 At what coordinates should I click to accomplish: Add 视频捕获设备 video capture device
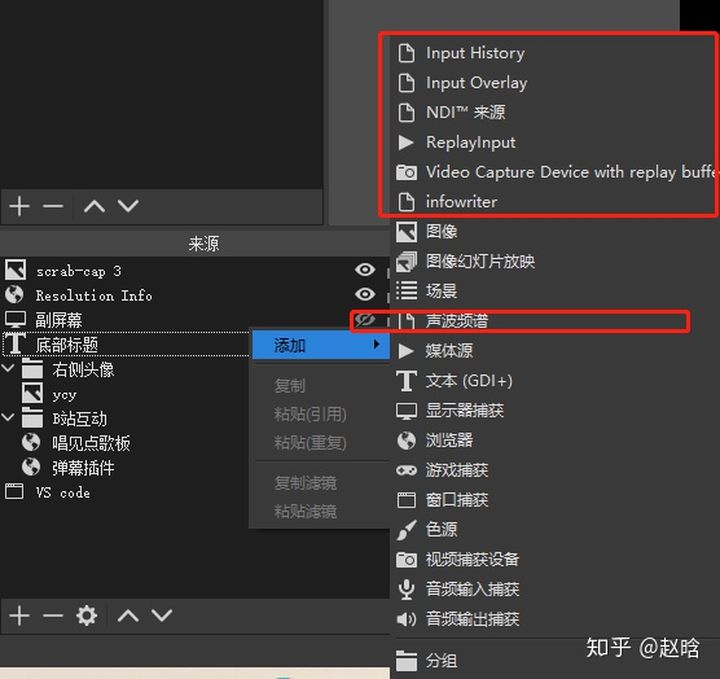(x=555, y=559)
